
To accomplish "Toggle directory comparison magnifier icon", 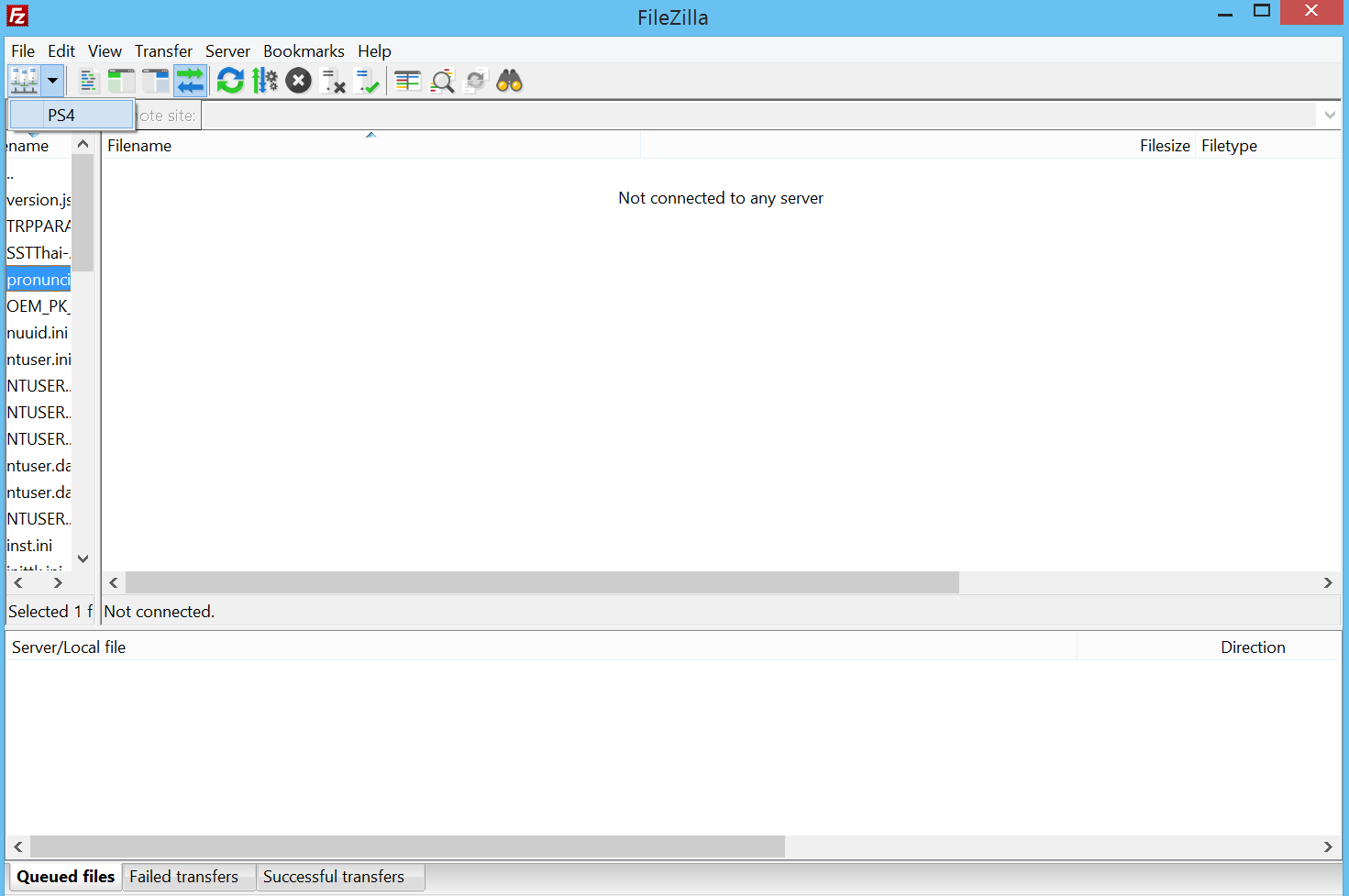I will [442, 81].
